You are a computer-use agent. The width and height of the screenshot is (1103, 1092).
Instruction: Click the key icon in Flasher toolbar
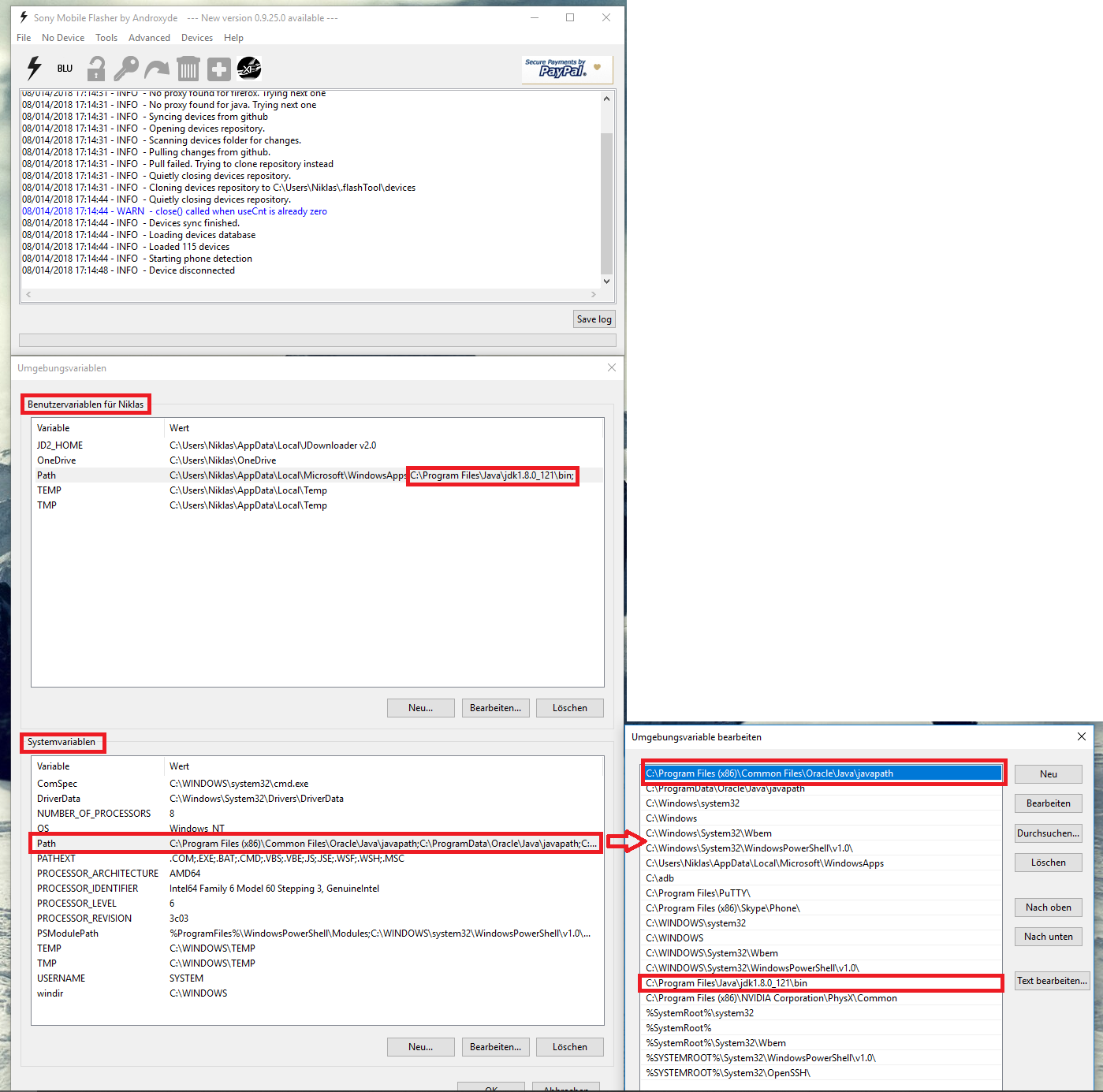126,69
